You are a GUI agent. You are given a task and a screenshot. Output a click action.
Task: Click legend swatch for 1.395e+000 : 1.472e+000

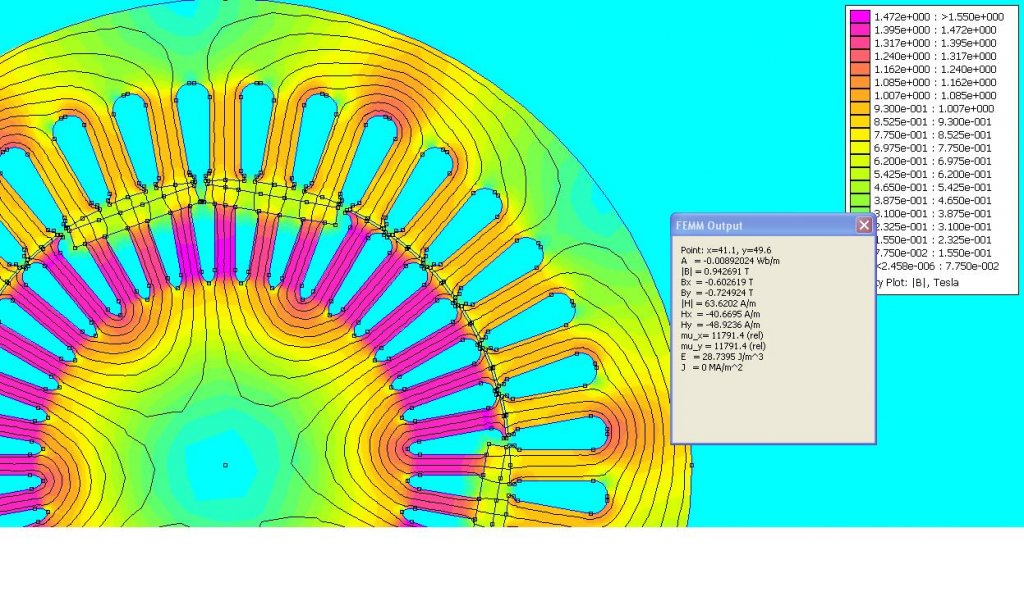click(860, 30)
